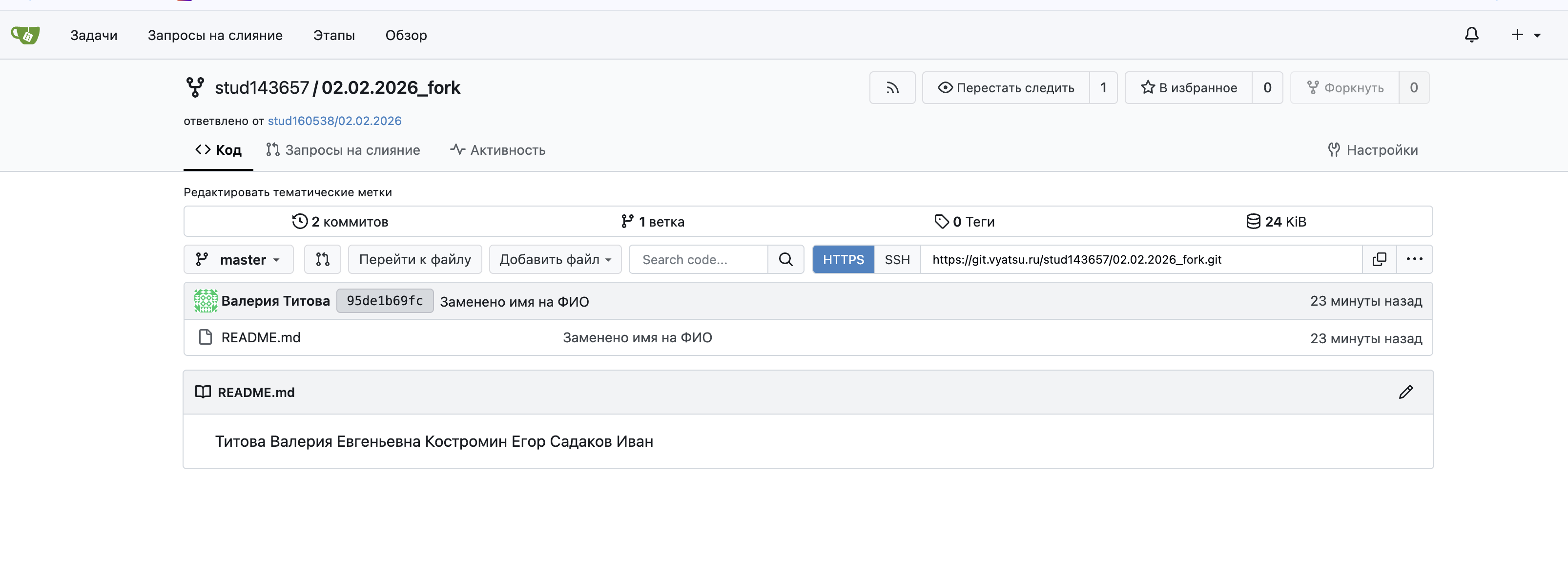
Task: Switch clone URL to SSH
Action: click(x=897, y=260)
